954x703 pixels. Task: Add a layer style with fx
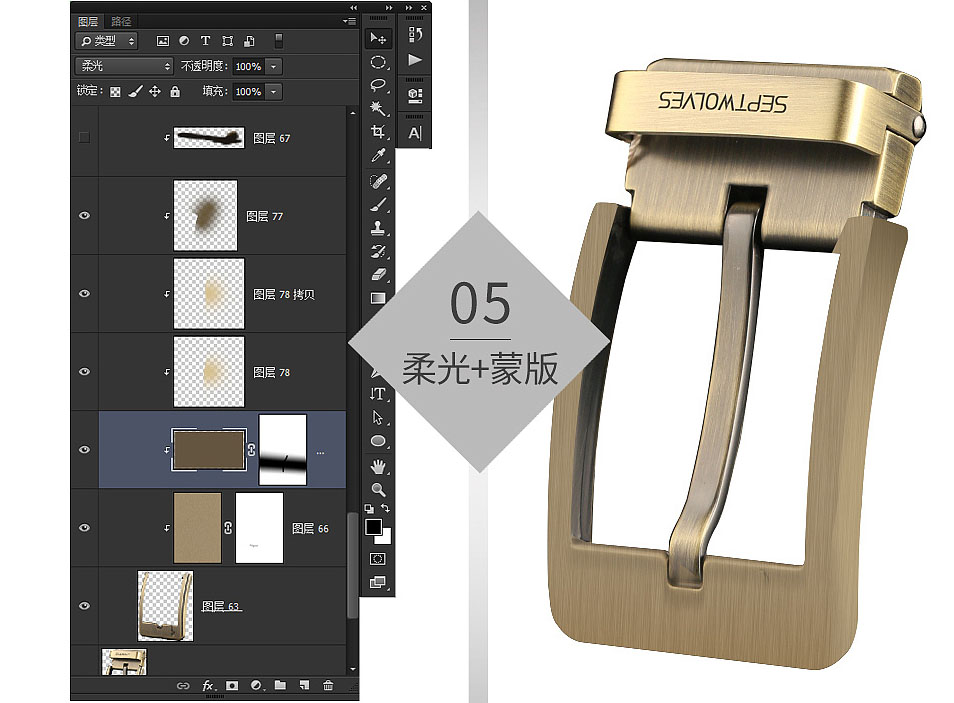click(208, 685)
